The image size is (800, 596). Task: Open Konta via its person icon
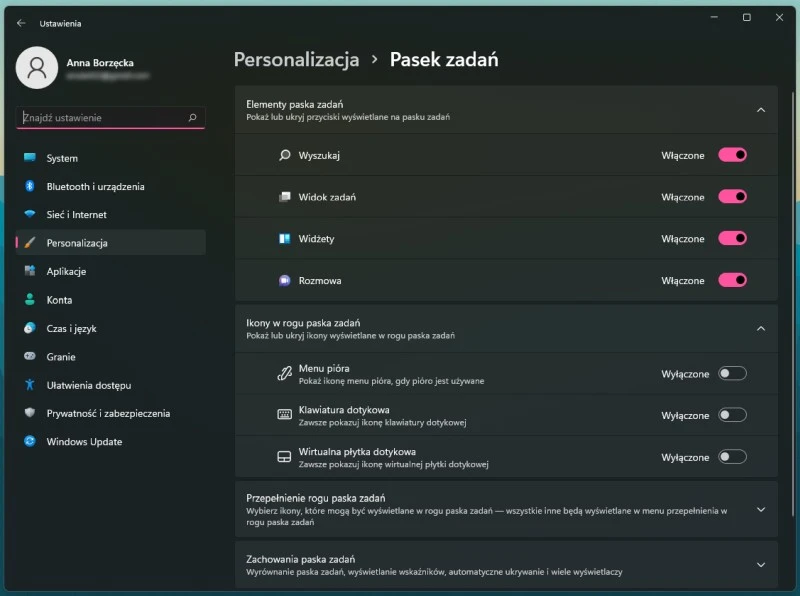(28, 300)
